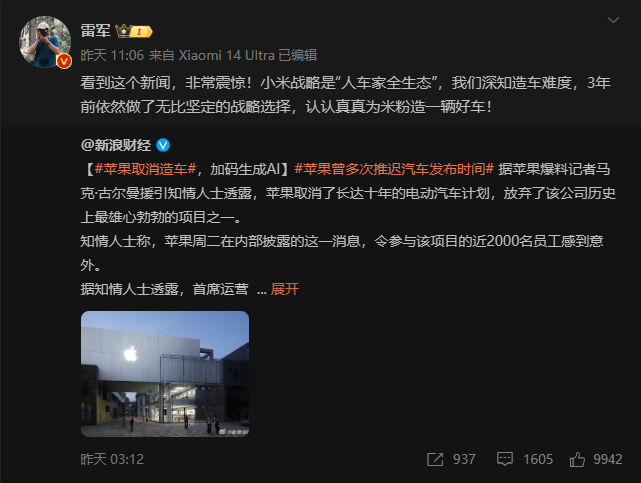This screenshot has width=641, height=483.
Task: Click the 1605 comments count
Action: pyautogui.click(x=538, y=459)
